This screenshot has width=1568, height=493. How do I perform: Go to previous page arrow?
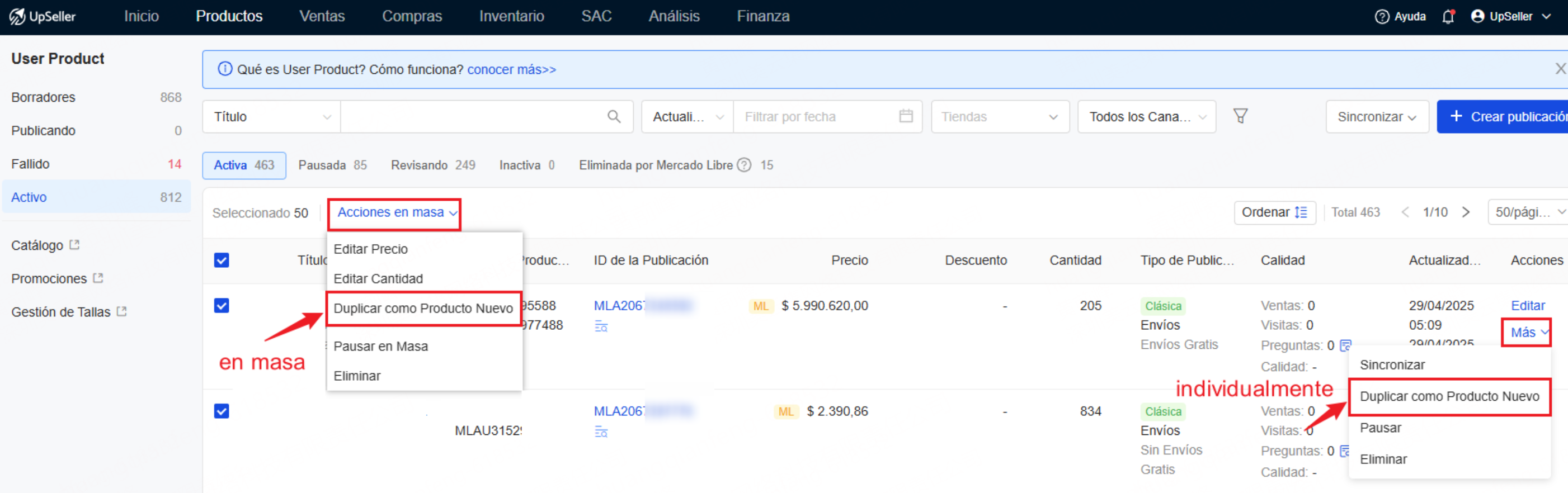point(1405,212)
